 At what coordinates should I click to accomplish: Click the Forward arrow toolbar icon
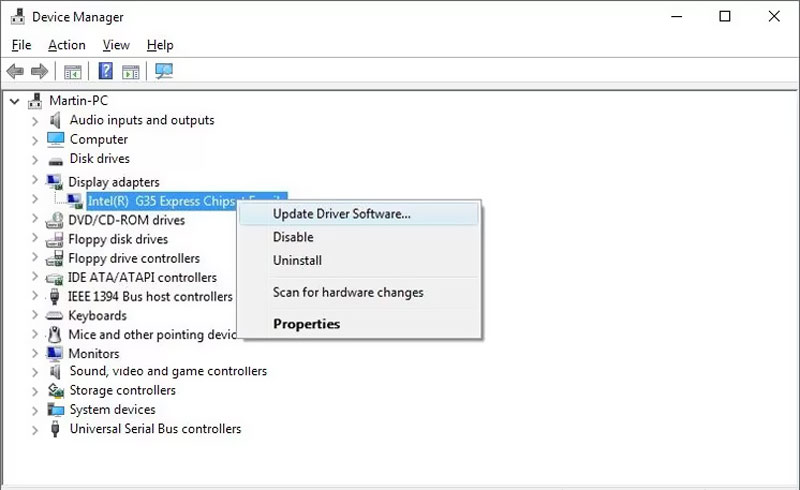point(39,71)
